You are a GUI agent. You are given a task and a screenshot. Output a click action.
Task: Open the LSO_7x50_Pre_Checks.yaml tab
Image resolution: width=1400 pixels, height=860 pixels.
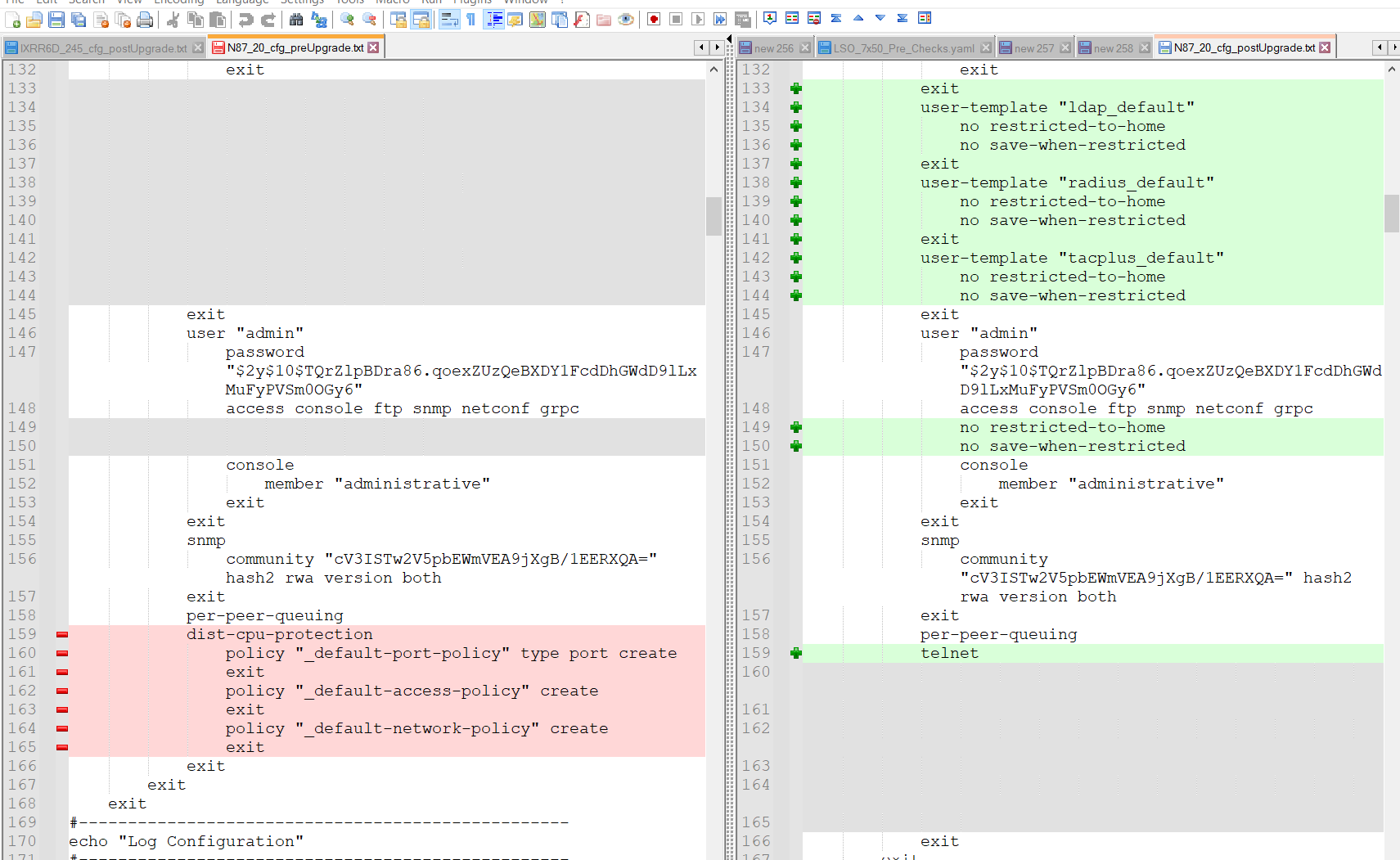point(903,48)
